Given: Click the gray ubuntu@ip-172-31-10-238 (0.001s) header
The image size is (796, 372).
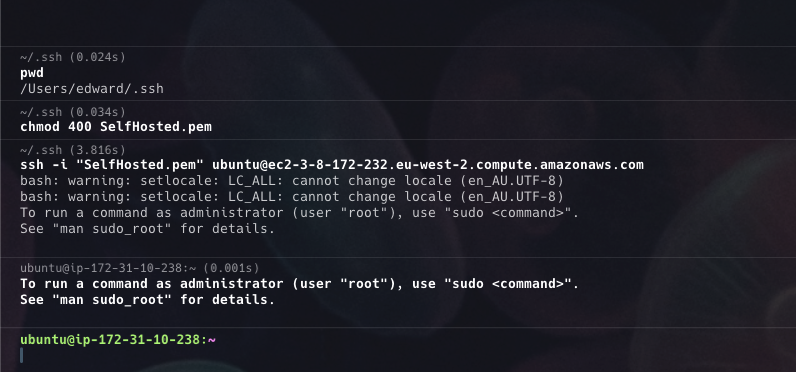Looking at the screenshot, I should click(140, 268).
